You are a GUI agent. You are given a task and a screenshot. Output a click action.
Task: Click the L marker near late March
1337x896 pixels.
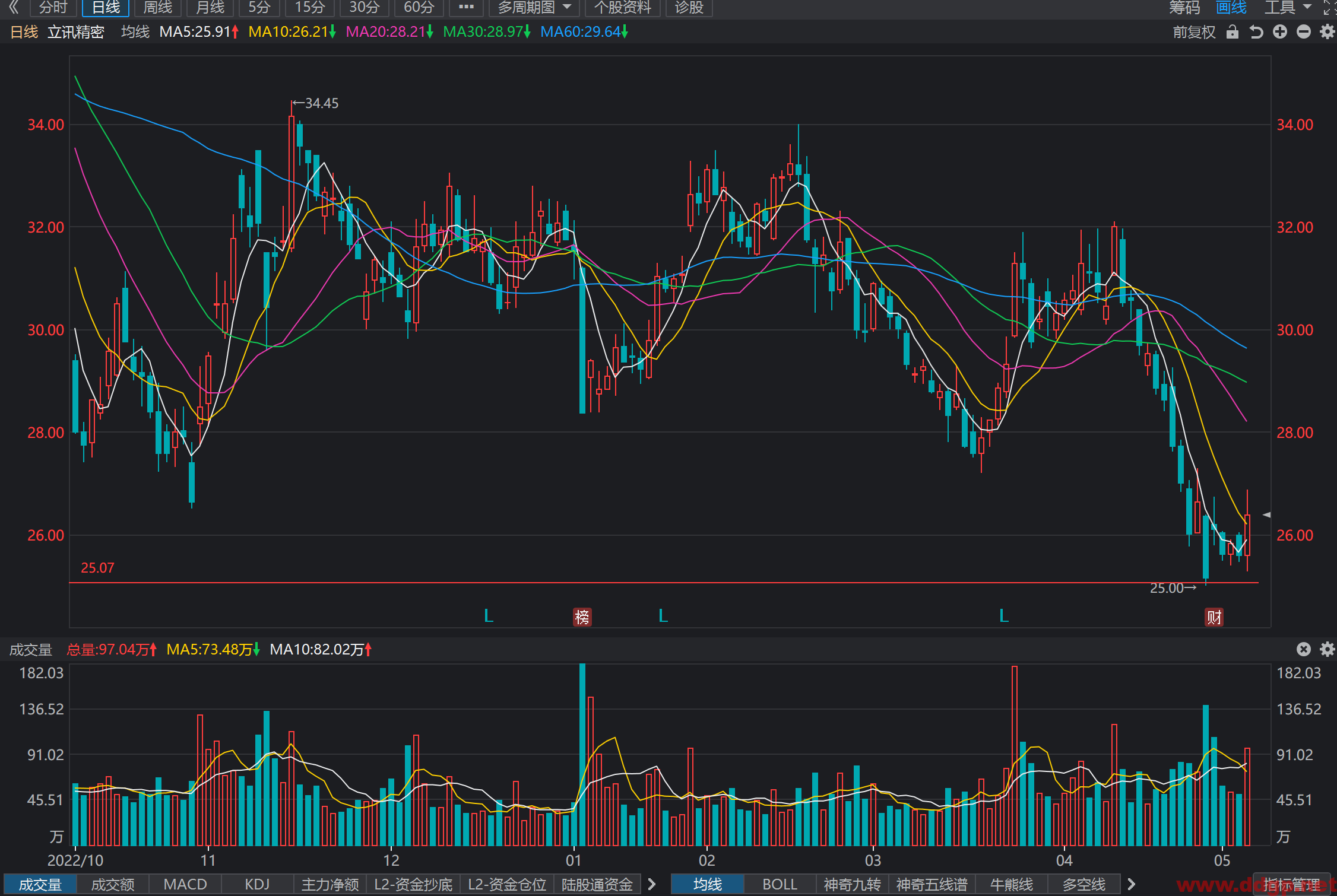1005,616
